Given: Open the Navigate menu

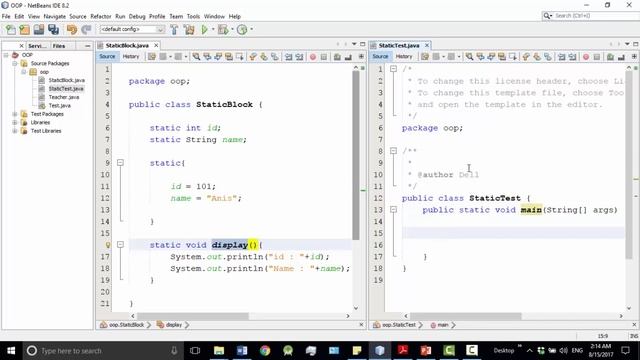Looking at the screenshot, I should pyautogui.click(x=55, y=16).
